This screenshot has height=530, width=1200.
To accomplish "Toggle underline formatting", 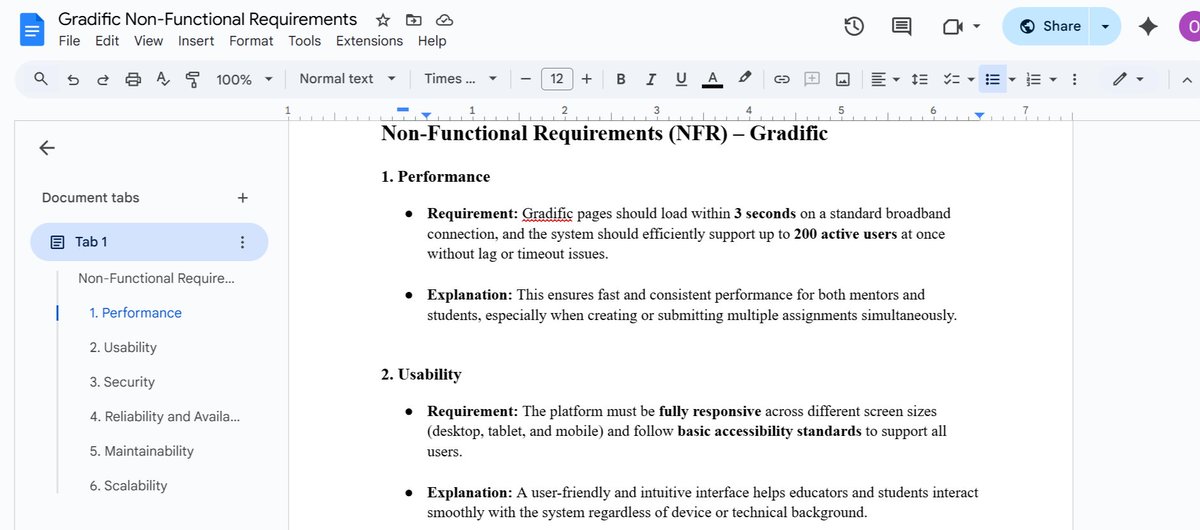I will (x=681, y=79).
